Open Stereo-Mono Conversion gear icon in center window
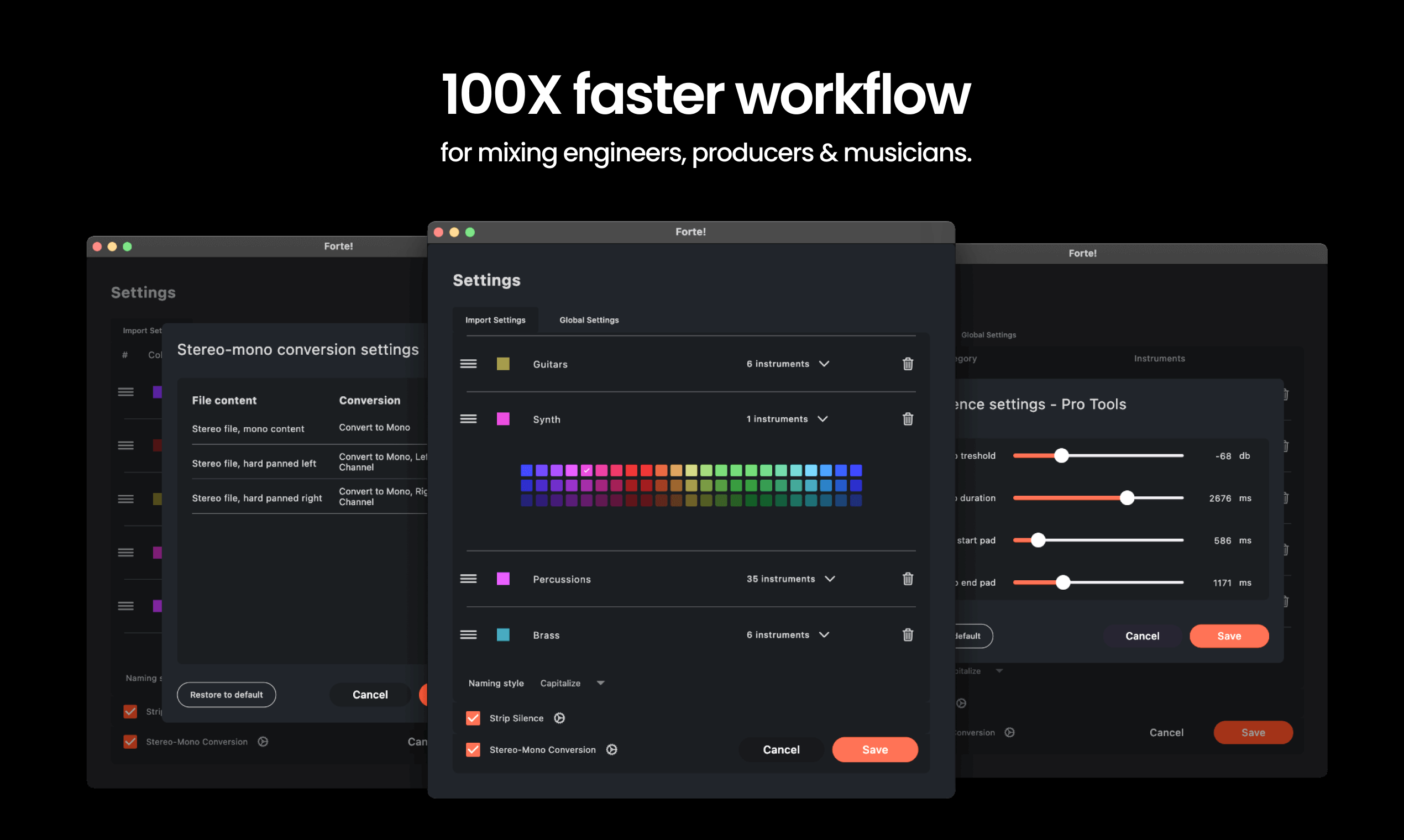The width and height of the screenshot is (1404, 840). coord(611,749)
